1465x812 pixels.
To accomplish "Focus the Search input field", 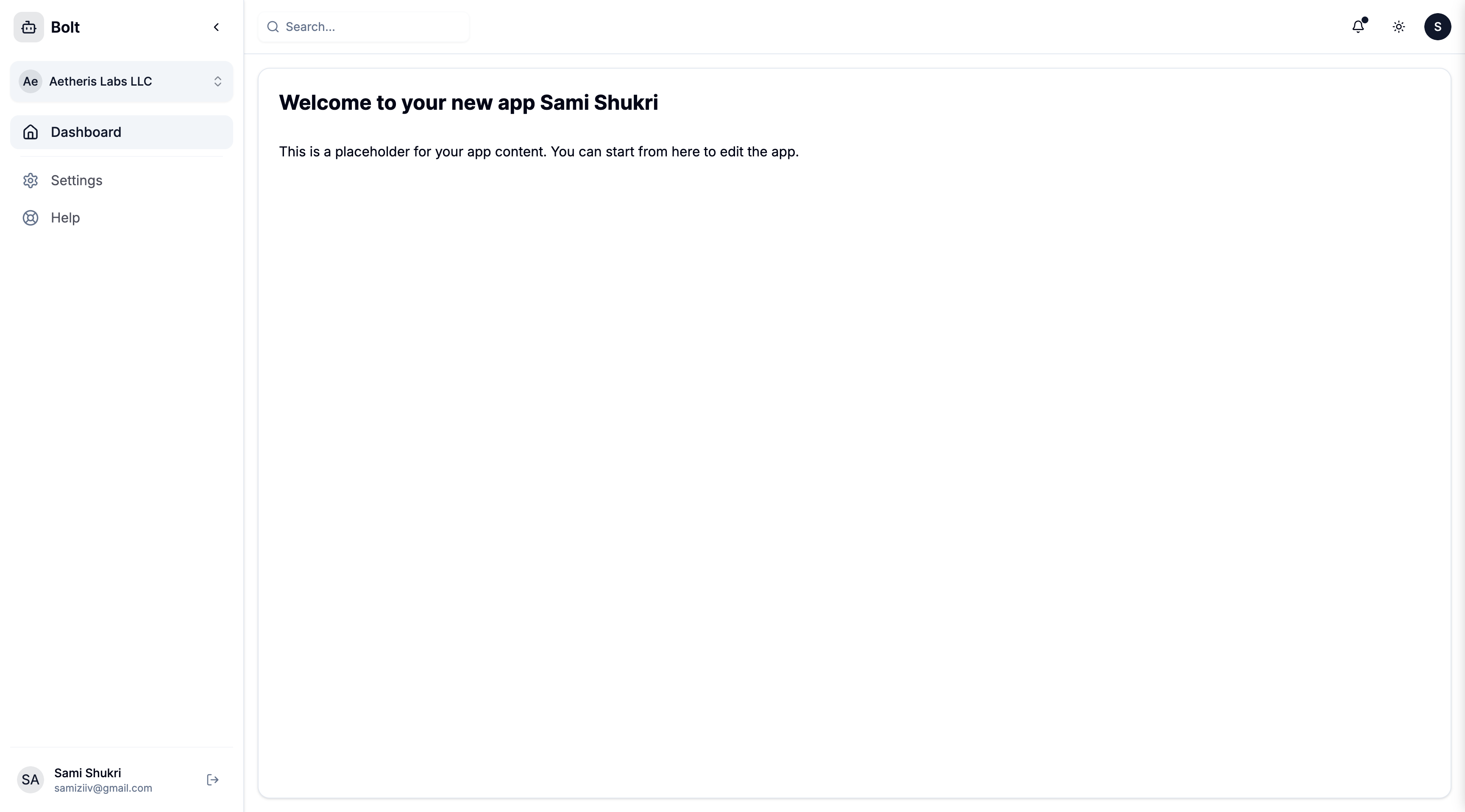I will point(373,27).
